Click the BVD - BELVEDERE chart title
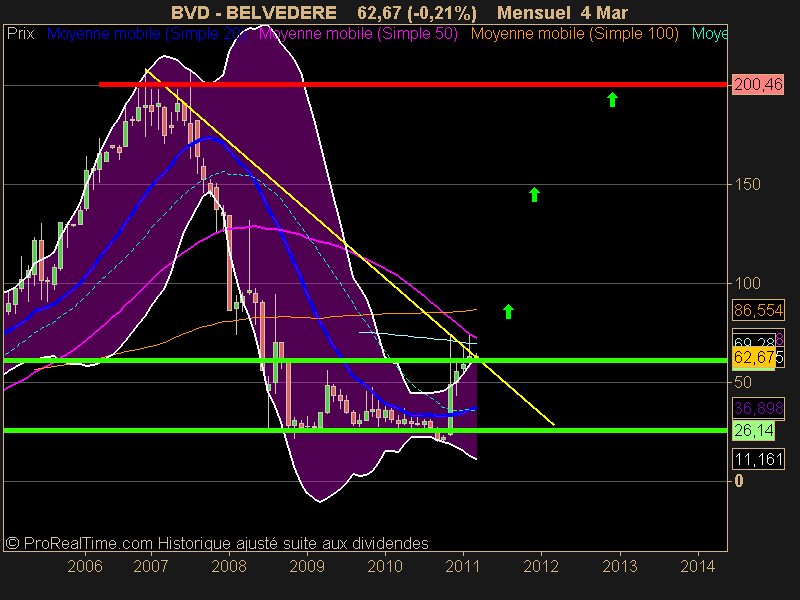This screenshot has width=800, height=600. (254, 13)
